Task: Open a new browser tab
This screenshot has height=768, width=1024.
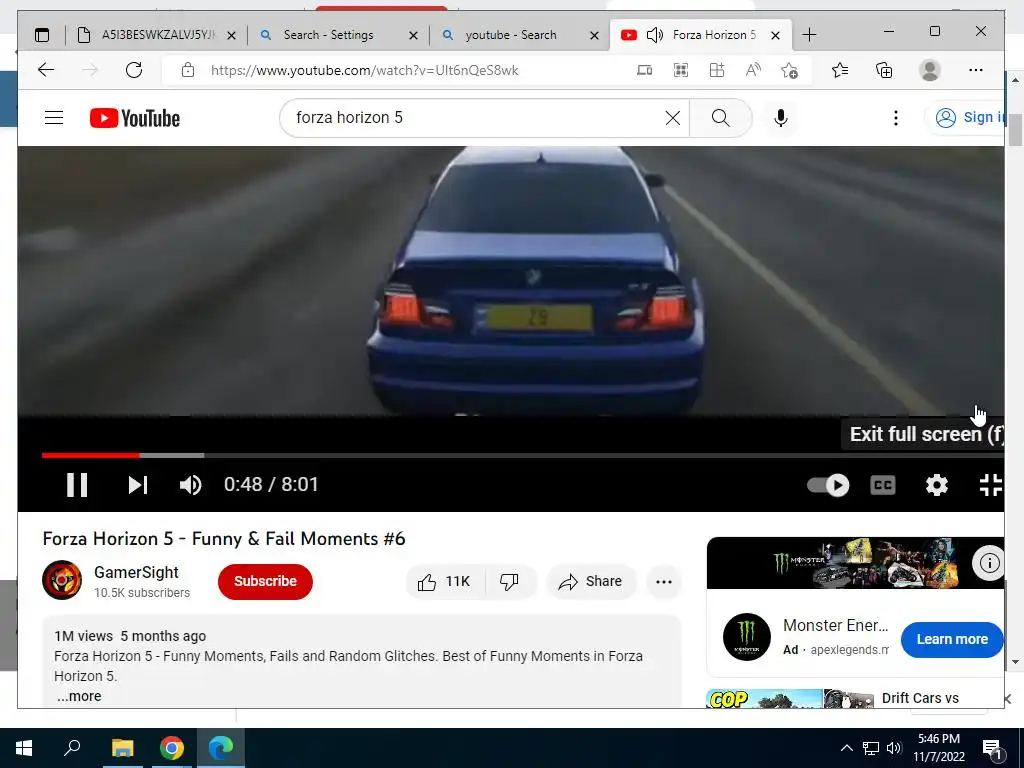Action: pyautogui.click(x=809, y=35)
